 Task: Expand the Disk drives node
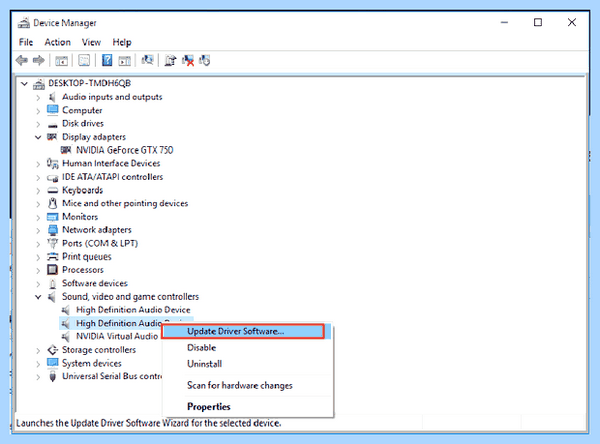38,124
